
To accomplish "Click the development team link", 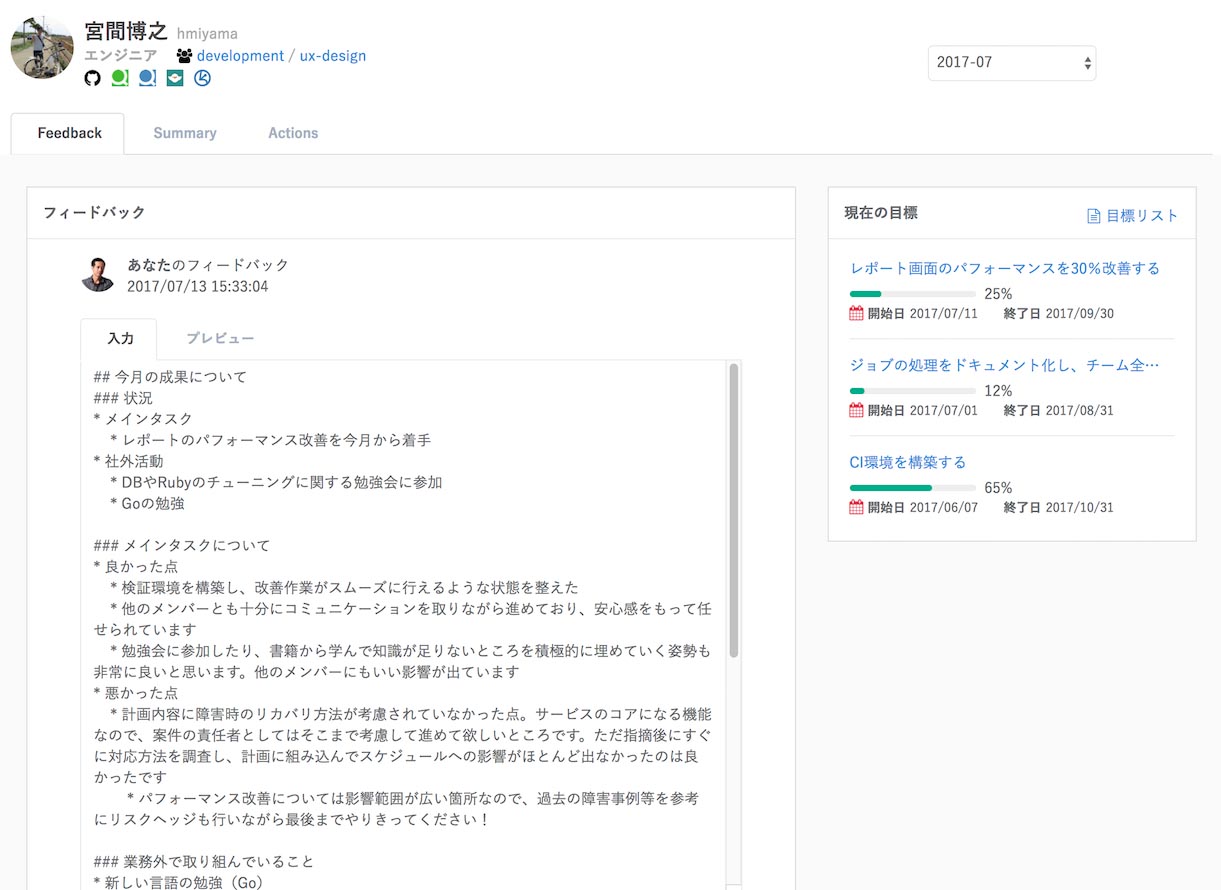I will pyautogui.click(x=240, y=55).
